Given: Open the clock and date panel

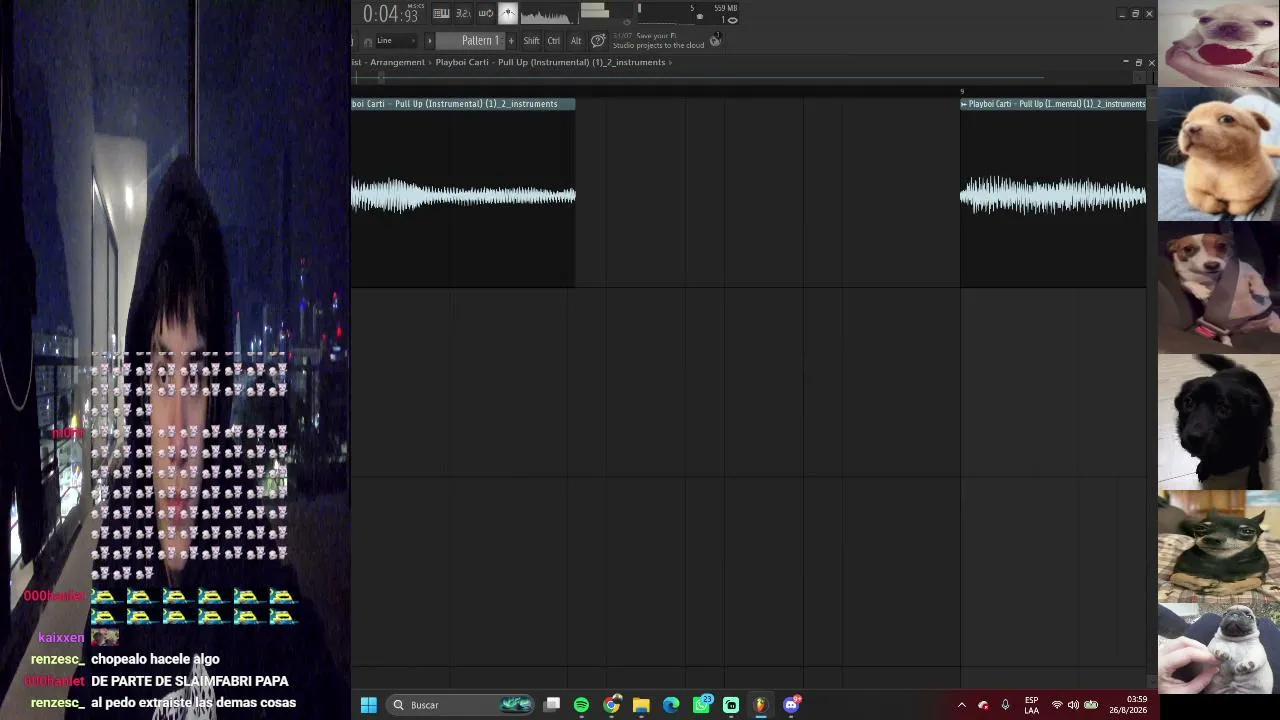Looking at the screenshot, I should click(x=1127, y=705).
